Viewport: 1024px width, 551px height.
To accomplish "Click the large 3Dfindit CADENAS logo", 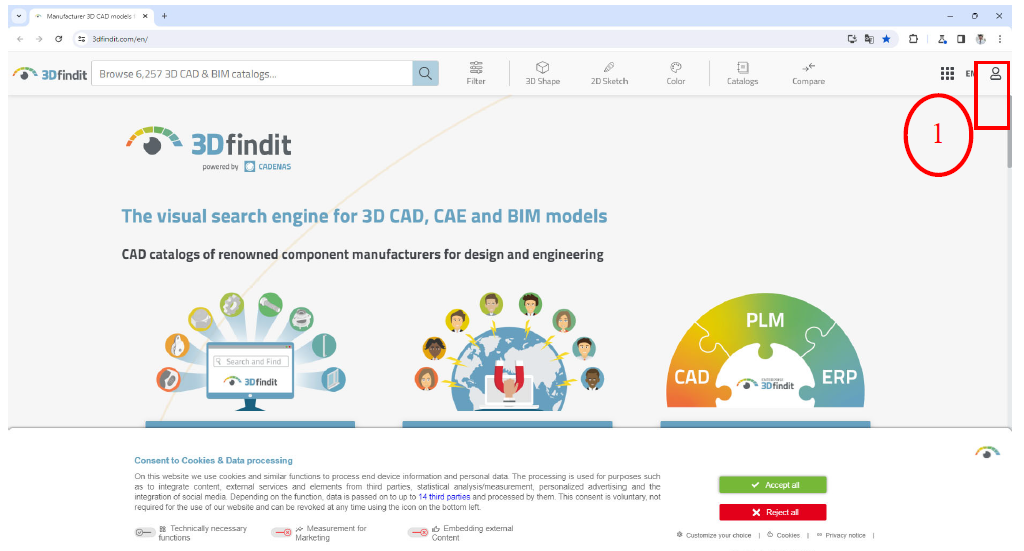I will pos(209,149).
